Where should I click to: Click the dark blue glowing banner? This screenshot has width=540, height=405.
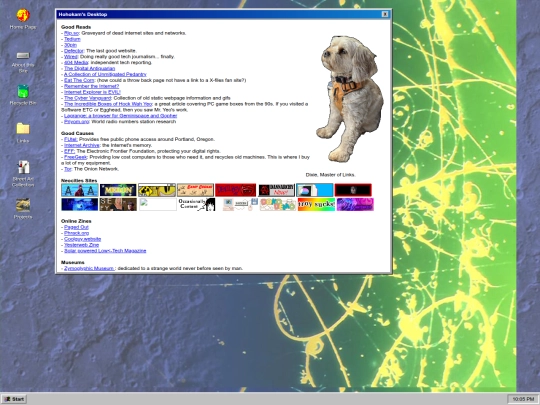click(x=80, y=205)
